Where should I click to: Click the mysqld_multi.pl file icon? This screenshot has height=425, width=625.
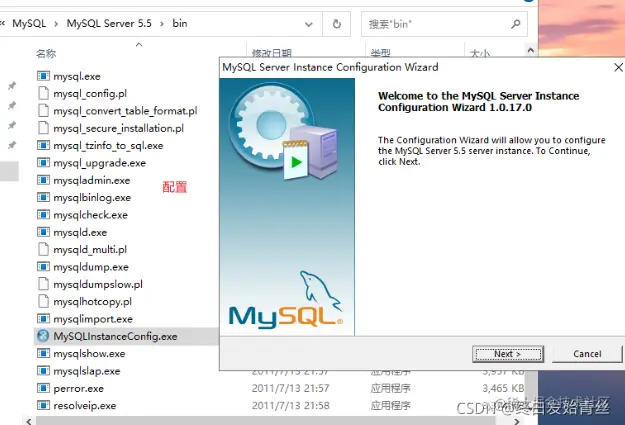[43, 249]
